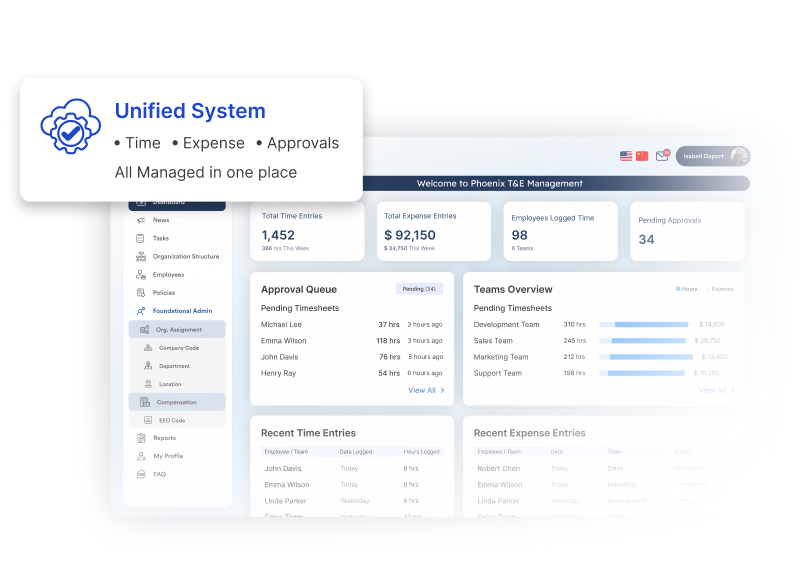Click the FAQ bubble icon
The image size is (811, 561).
coord(141,474)
